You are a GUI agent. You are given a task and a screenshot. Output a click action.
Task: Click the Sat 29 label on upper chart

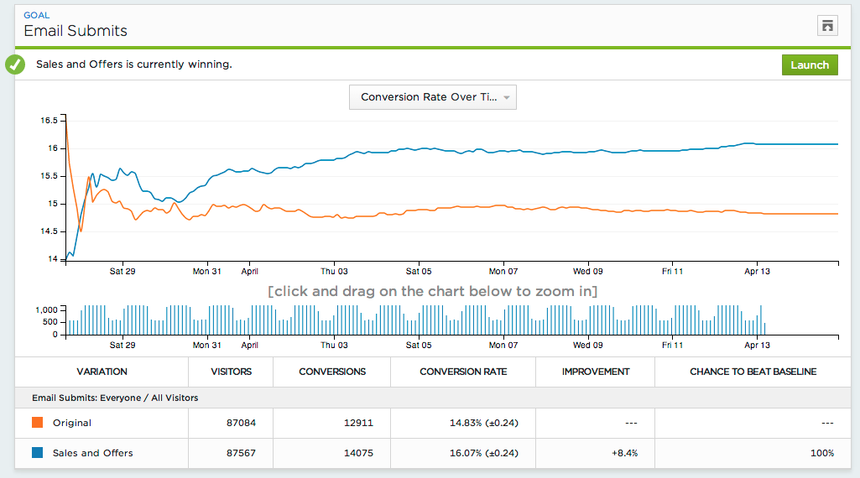point(122,271)
